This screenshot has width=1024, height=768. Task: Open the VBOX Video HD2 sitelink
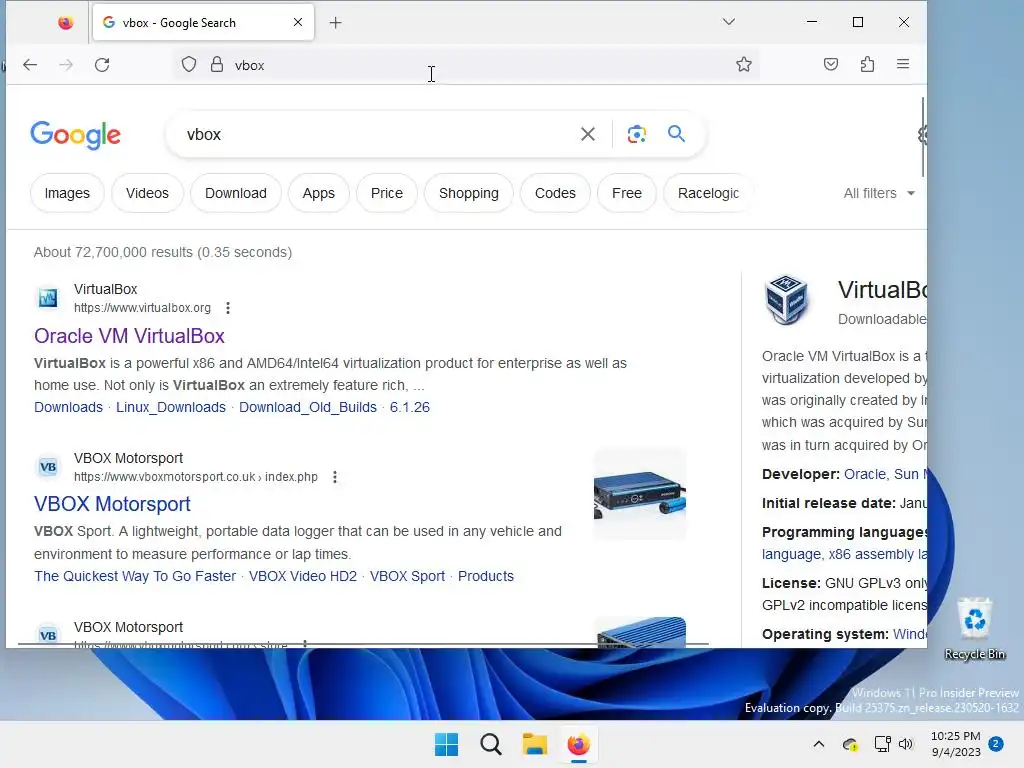[303, 576]
